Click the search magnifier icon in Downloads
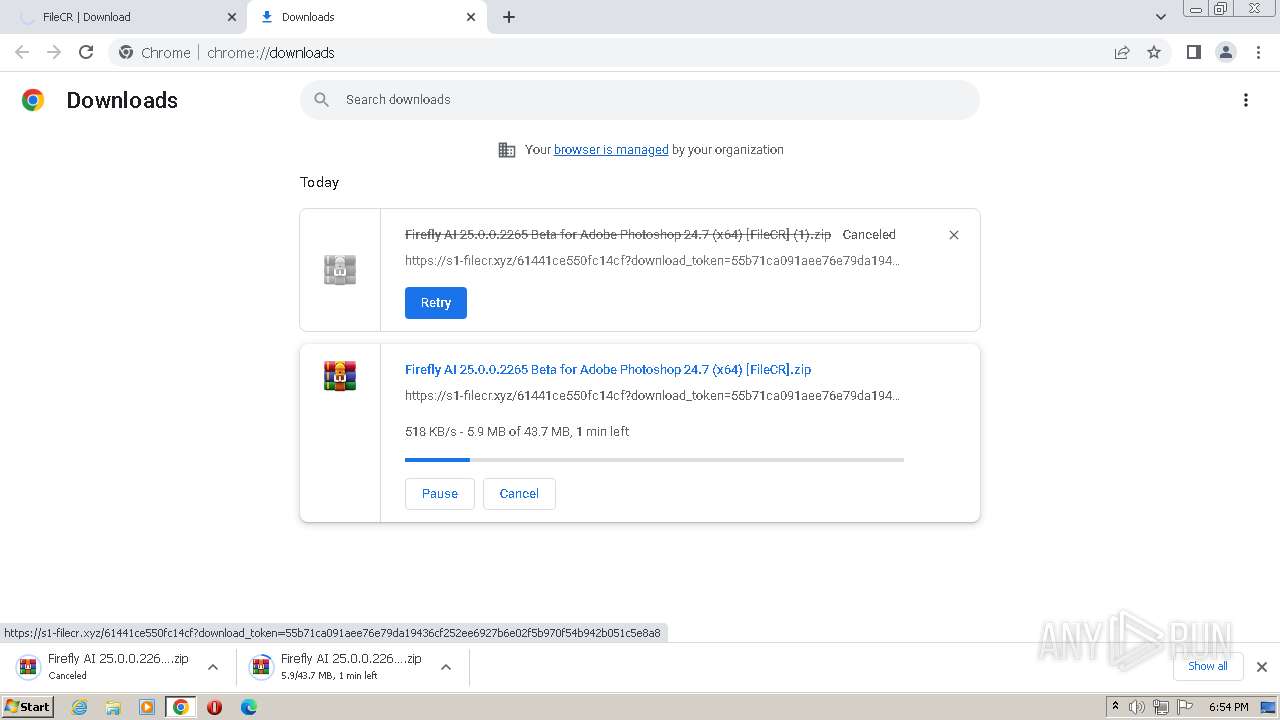This screenshot has height=720, width=1280. 321,100
